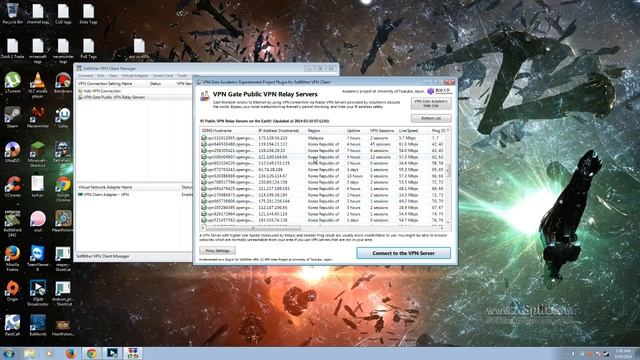Click the Windows Start orb
640x360 pixels.
click(9, 353)
